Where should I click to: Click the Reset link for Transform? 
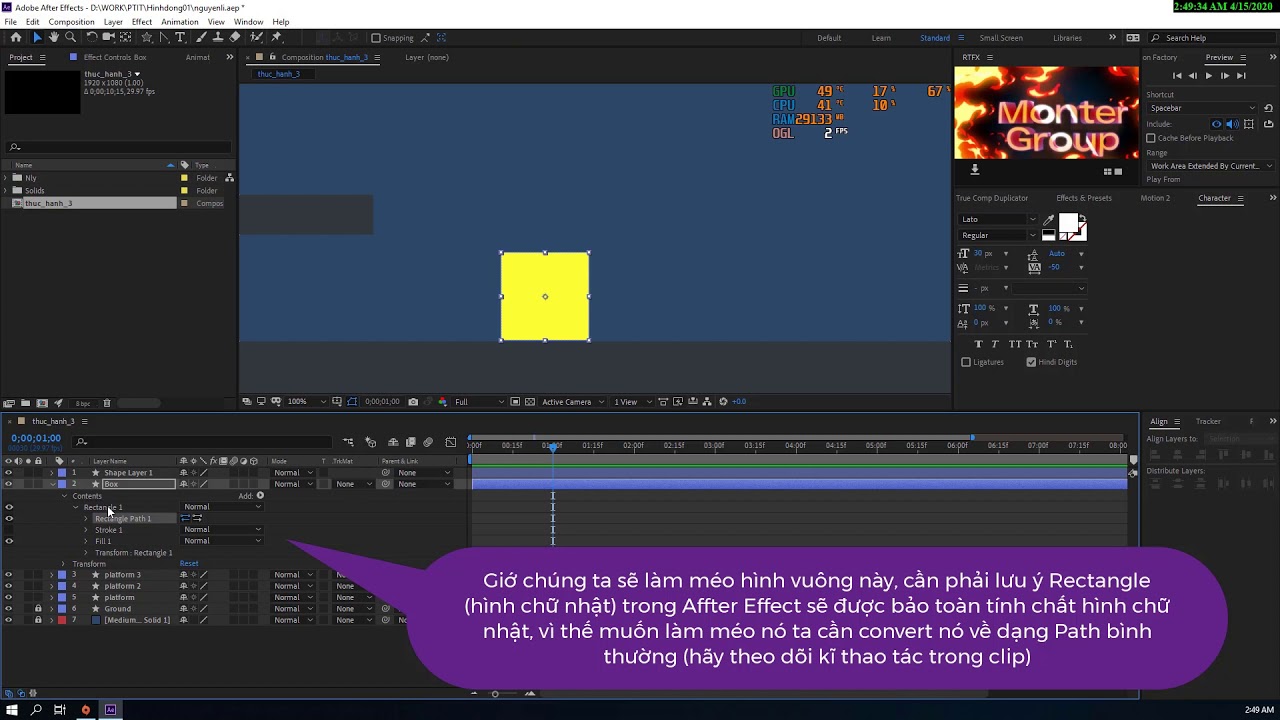tap(189, 564)
